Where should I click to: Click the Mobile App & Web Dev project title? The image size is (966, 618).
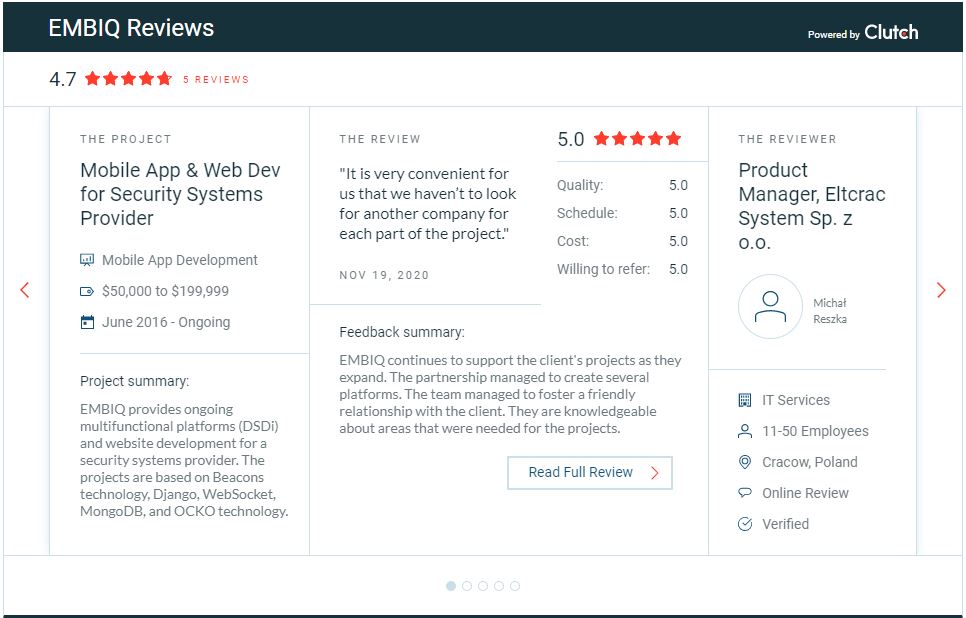[181, 194]
